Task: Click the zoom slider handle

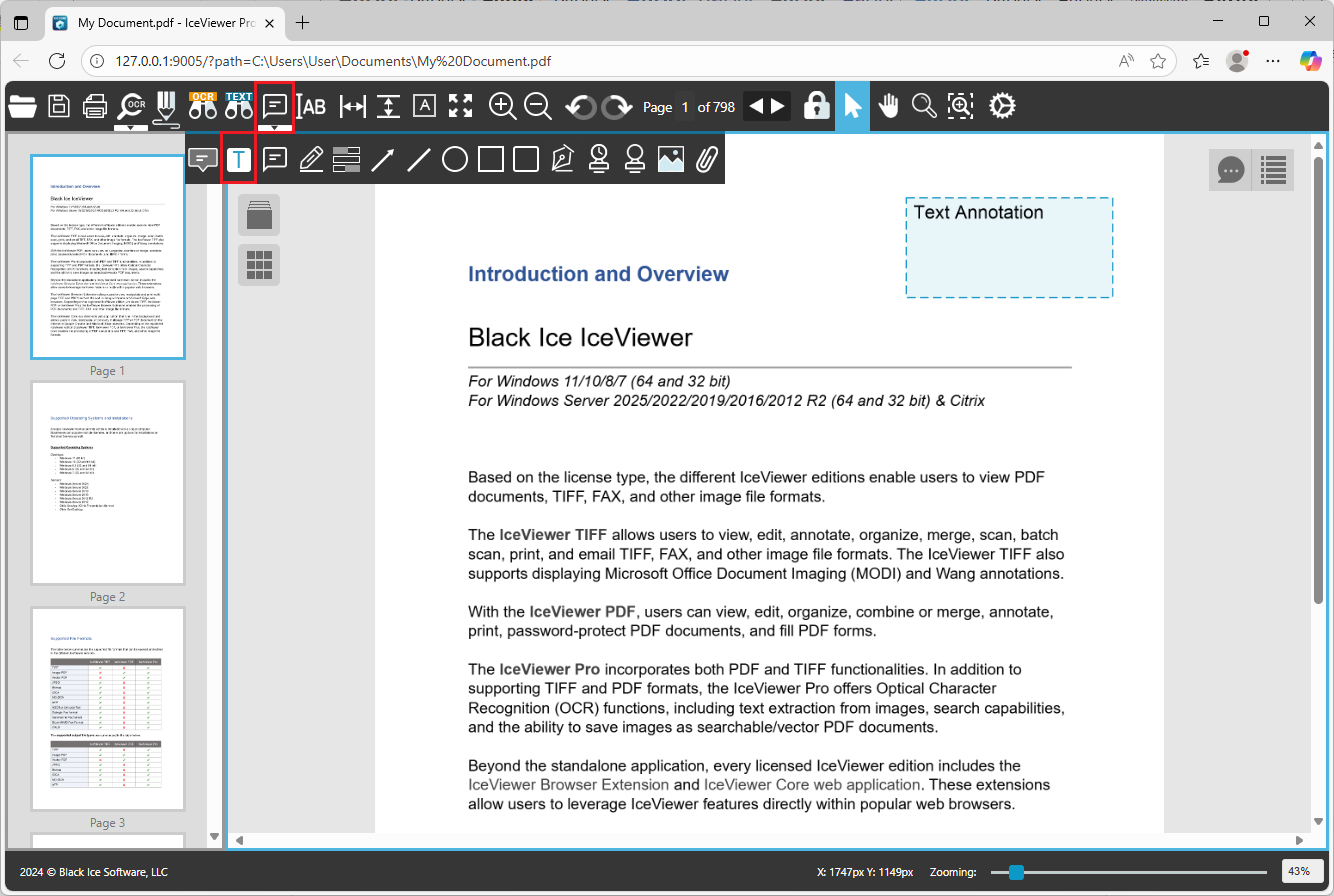Action: tap(1017, 872)
